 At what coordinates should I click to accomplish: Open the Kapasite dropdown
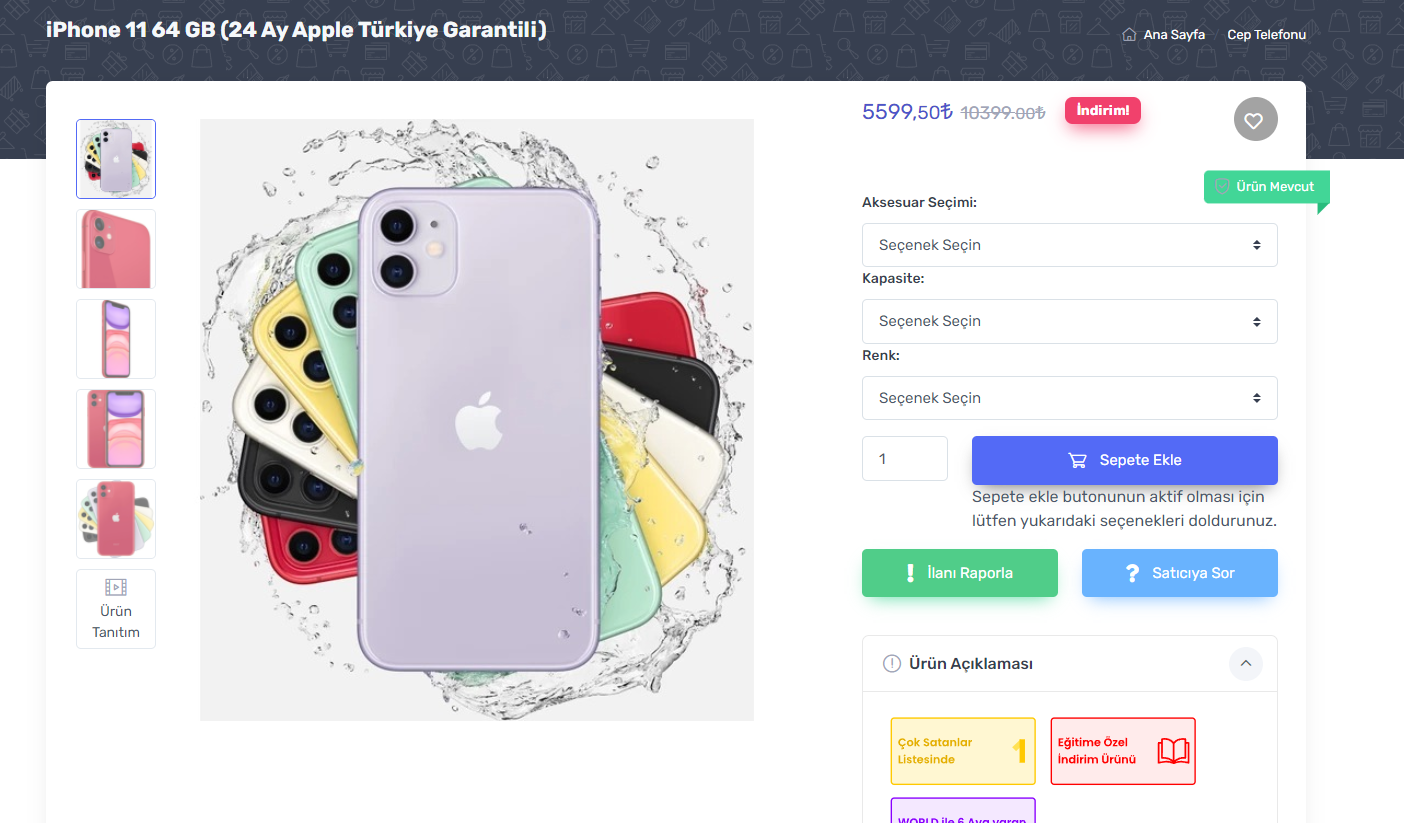pos(1069,321)
